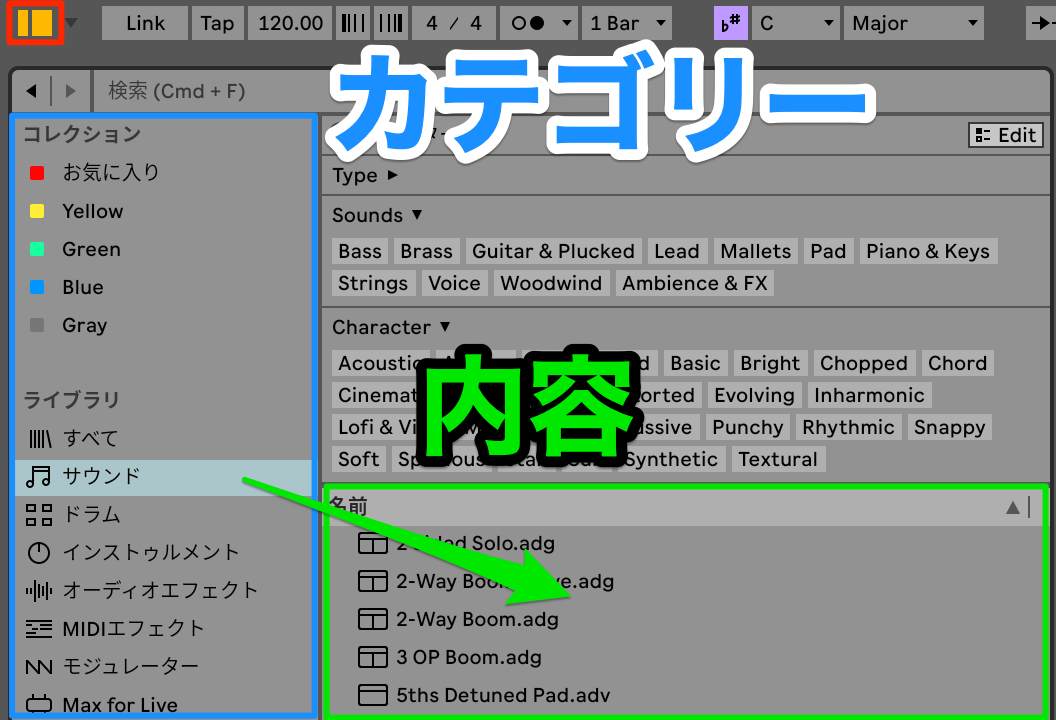The width and height of the screenshot is (1056, 720).
Task: Select the Snappy character tag
Action: pyautogui.click(x=950, y=427)
